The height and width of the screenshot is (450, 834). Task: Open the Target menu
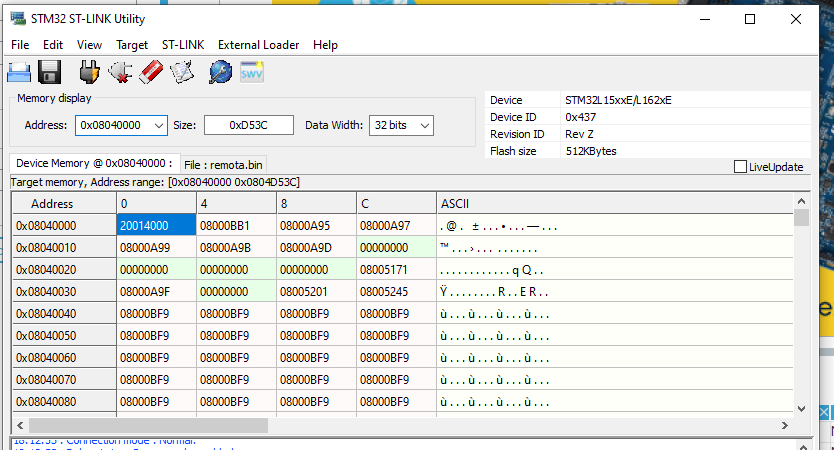coord(132,45)
